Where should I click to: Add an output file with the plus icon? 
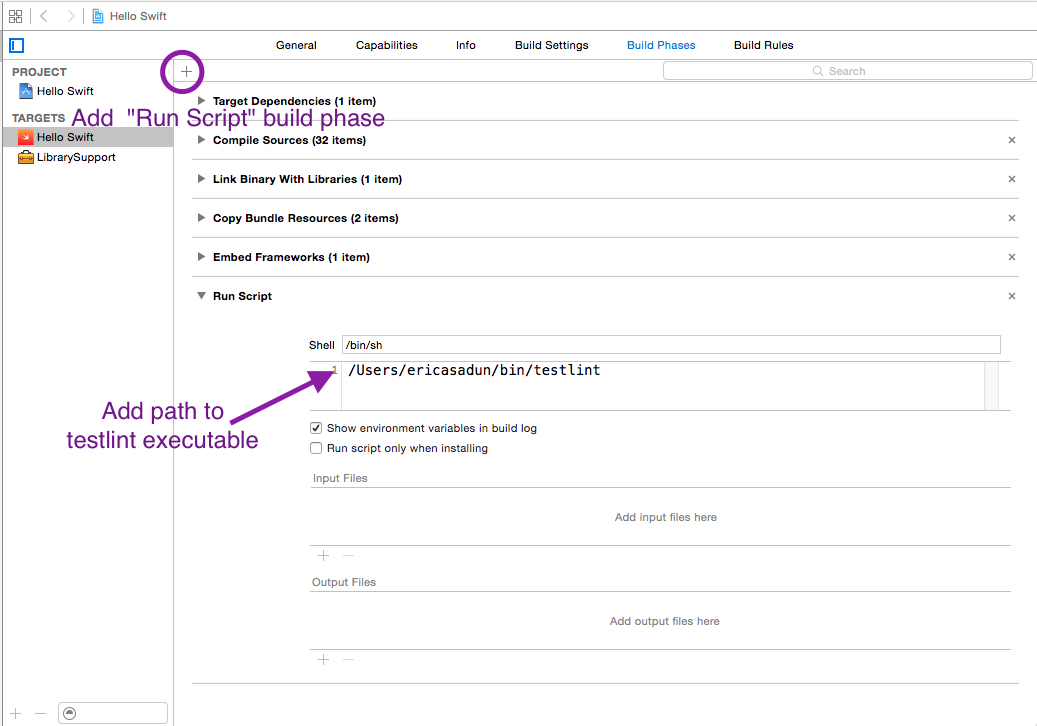pyautogui.click(x=323, y=659)
